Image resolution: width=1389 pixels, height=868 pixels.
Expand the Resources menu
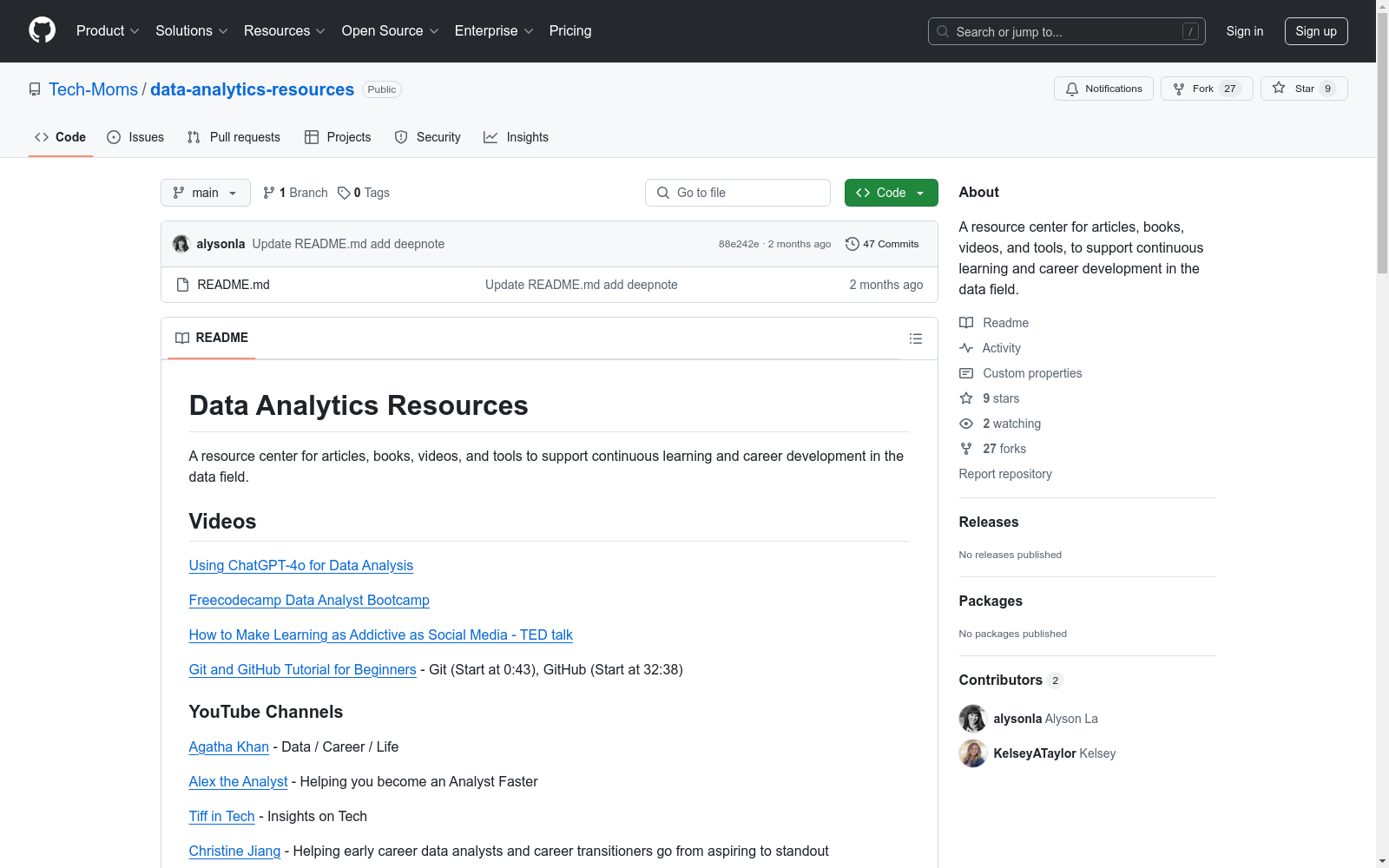285,31
